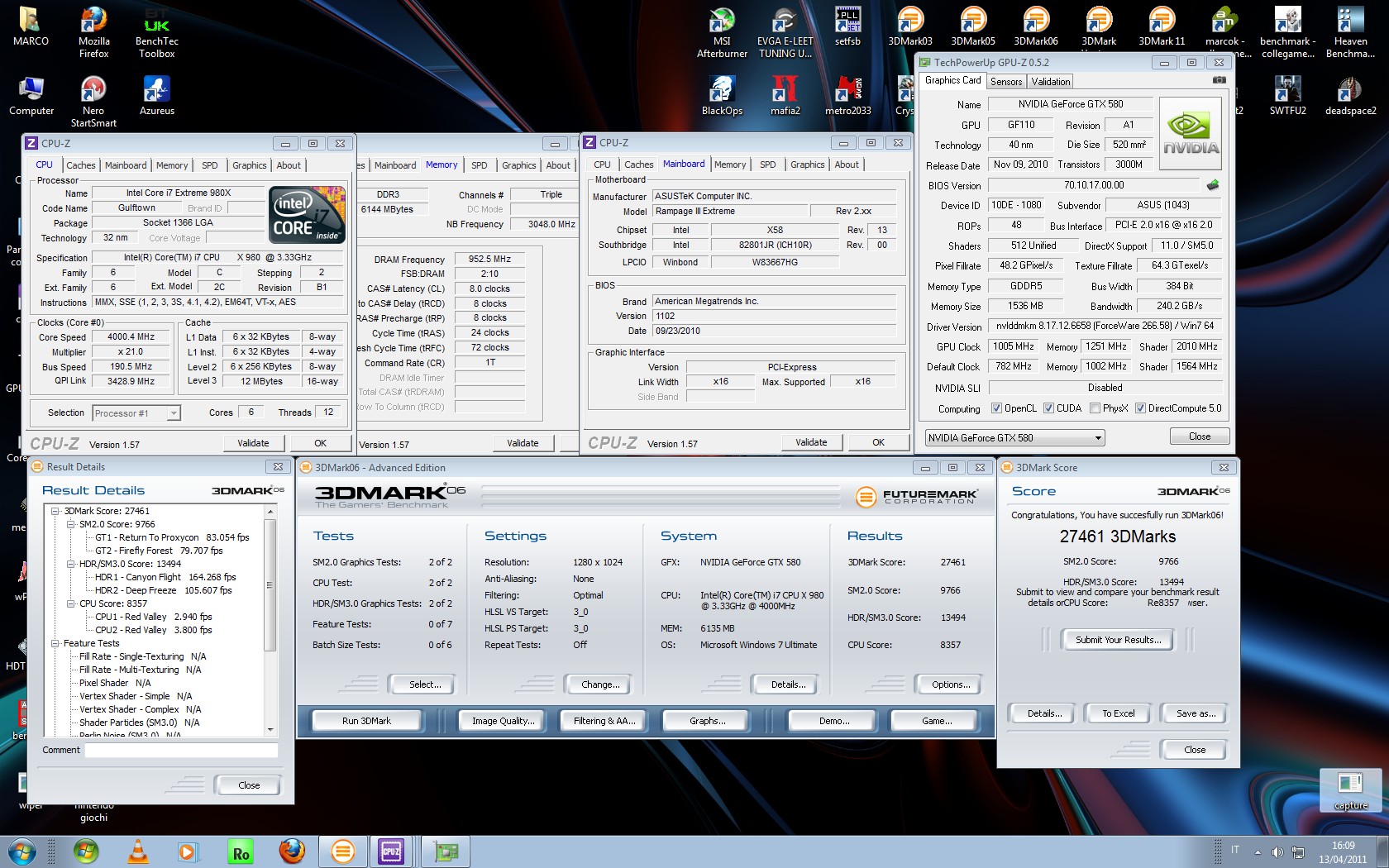Image resolution: width=1389 pixels, height=868 pixels.
Task: Select HDR2 - Deep Freeze result row
Action: (163, 590)
